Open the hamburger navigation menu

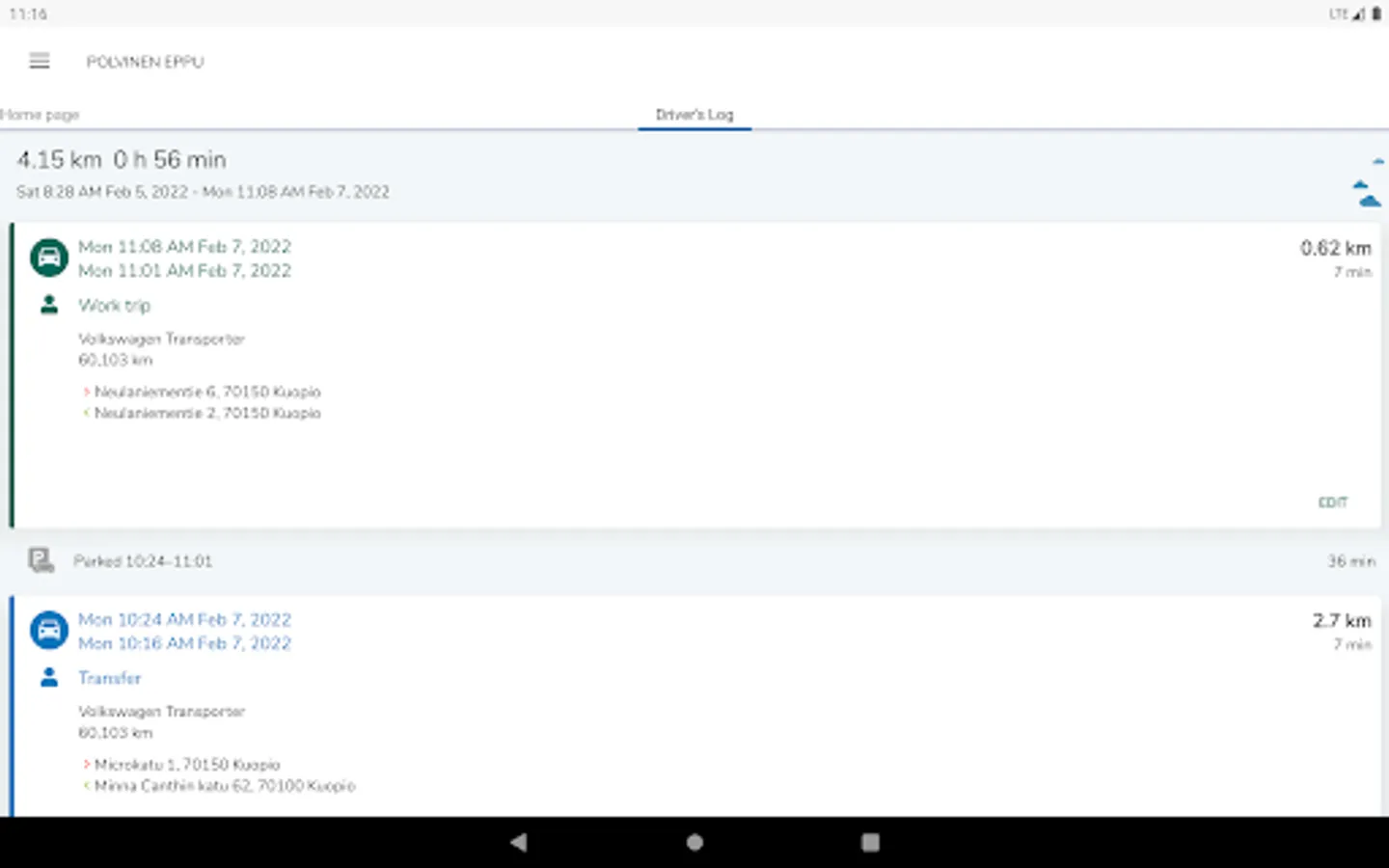(x=40, y=61)
